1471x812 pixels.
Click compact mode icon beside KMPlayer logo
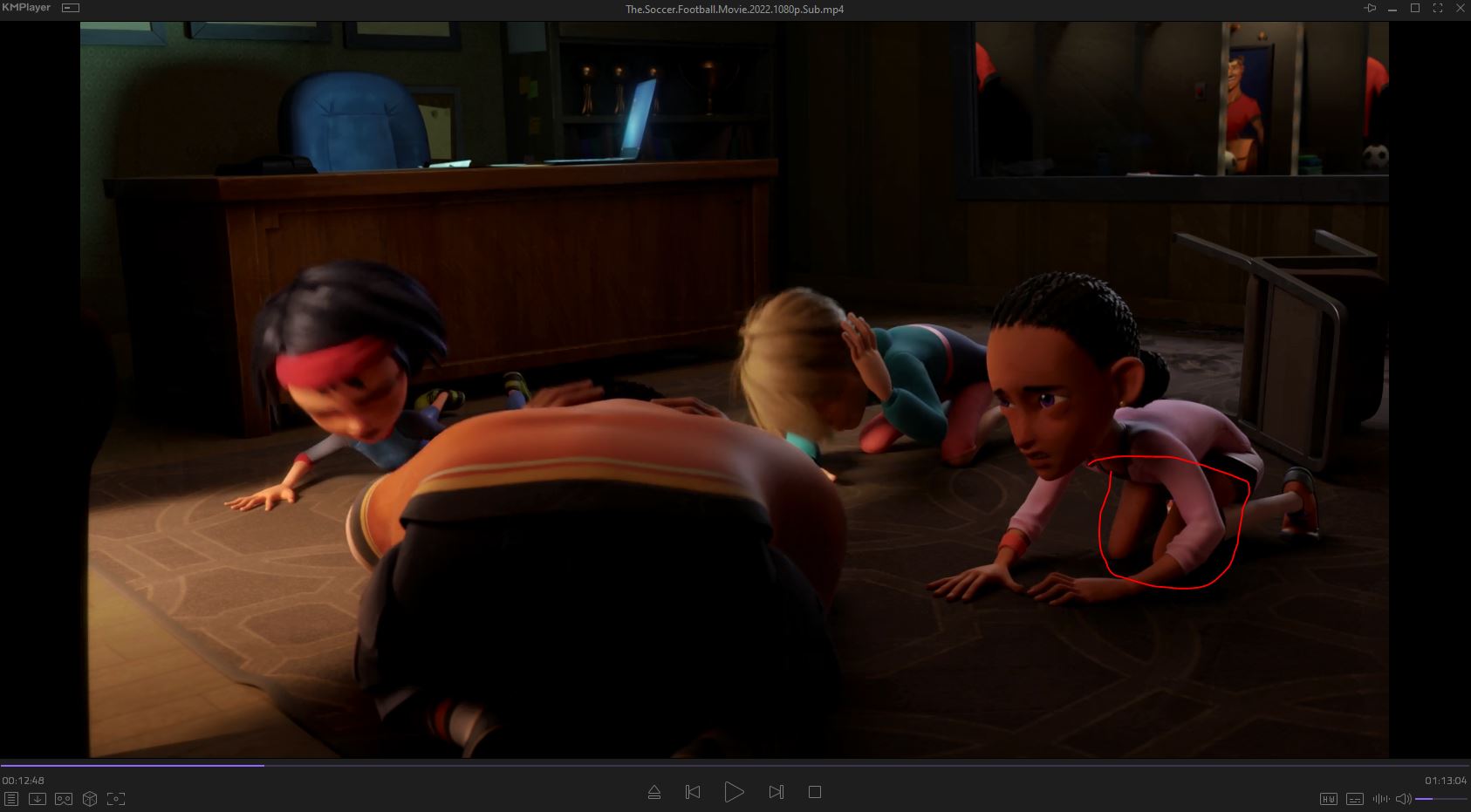71,8
